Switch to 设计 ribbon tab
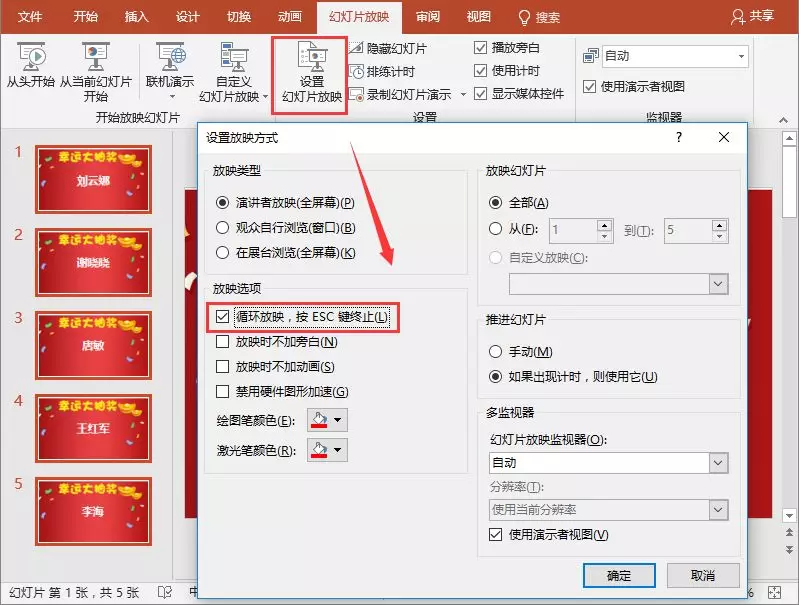 pos(188,17)
